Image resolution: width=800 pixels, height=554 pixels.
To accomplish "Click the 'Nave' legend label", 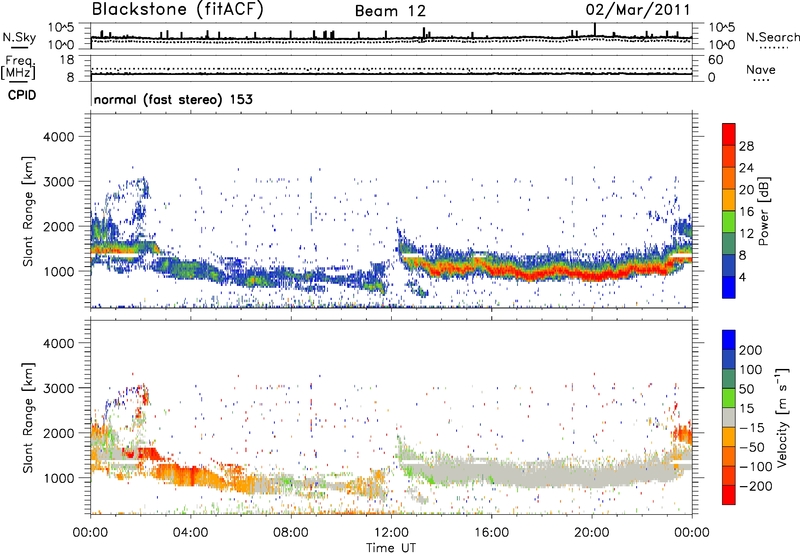I will 760,70.
